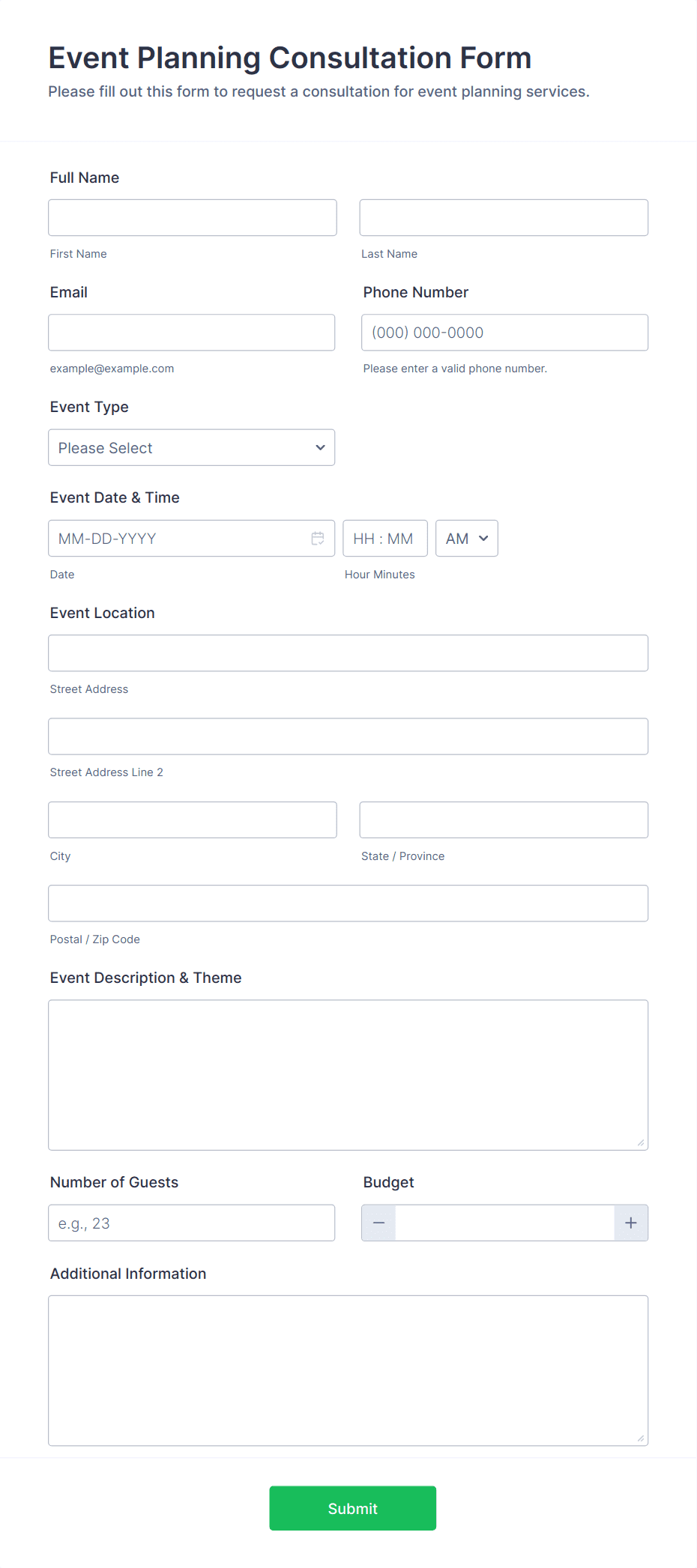
Task: Open the date picker calendar icon
Action: pos(317,538)
